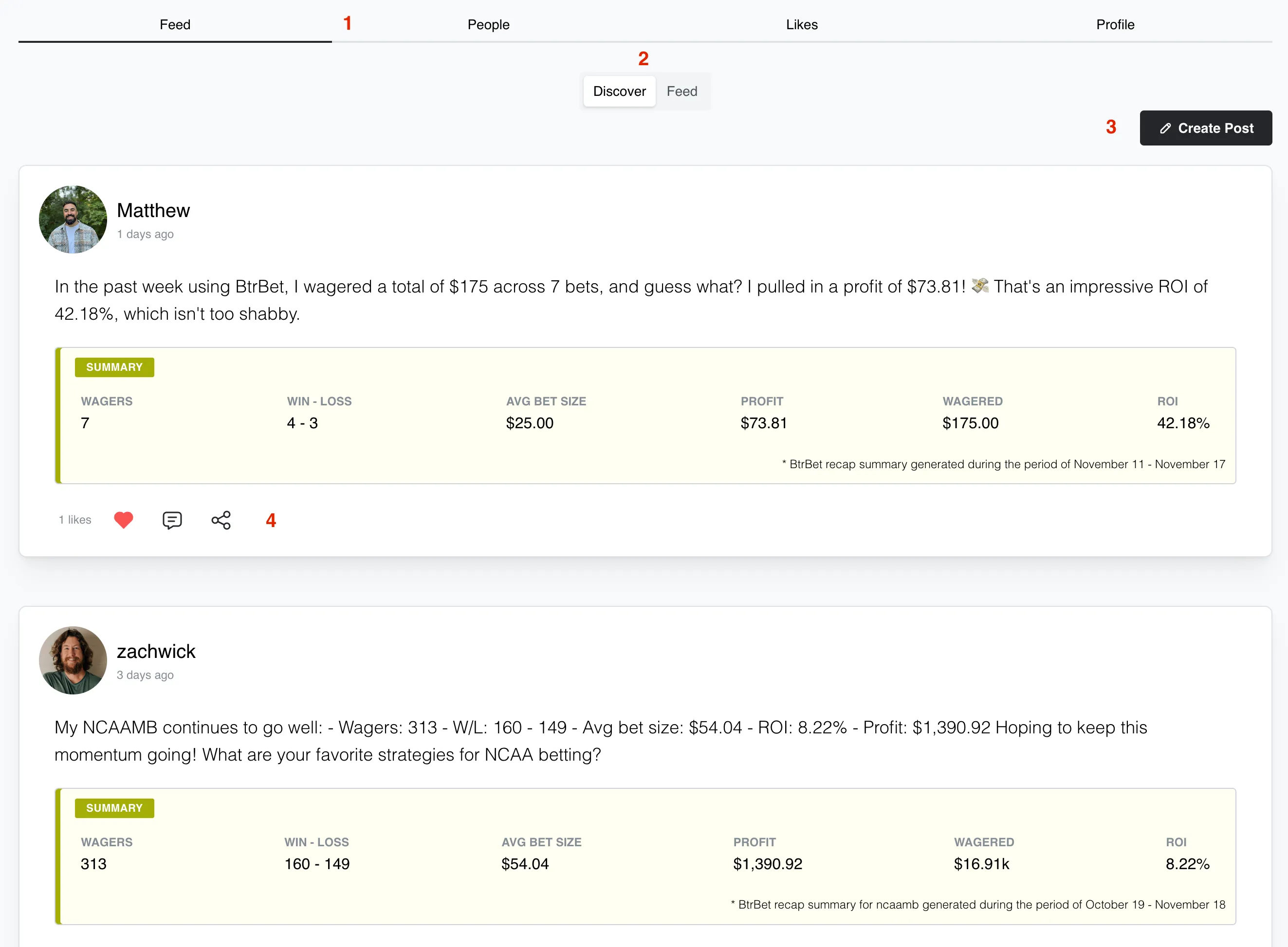Open comments on Matthew's post

pos(172,520)
